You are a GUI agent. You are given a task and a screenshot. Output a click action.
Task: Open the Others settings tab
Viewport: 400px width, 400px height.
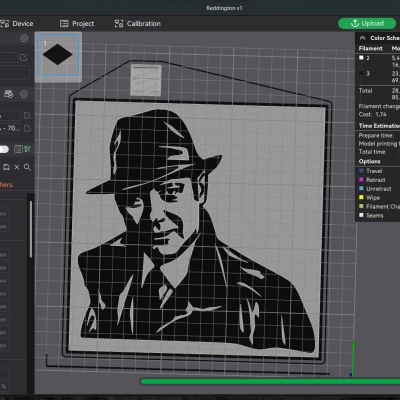[x=6, y=185]
